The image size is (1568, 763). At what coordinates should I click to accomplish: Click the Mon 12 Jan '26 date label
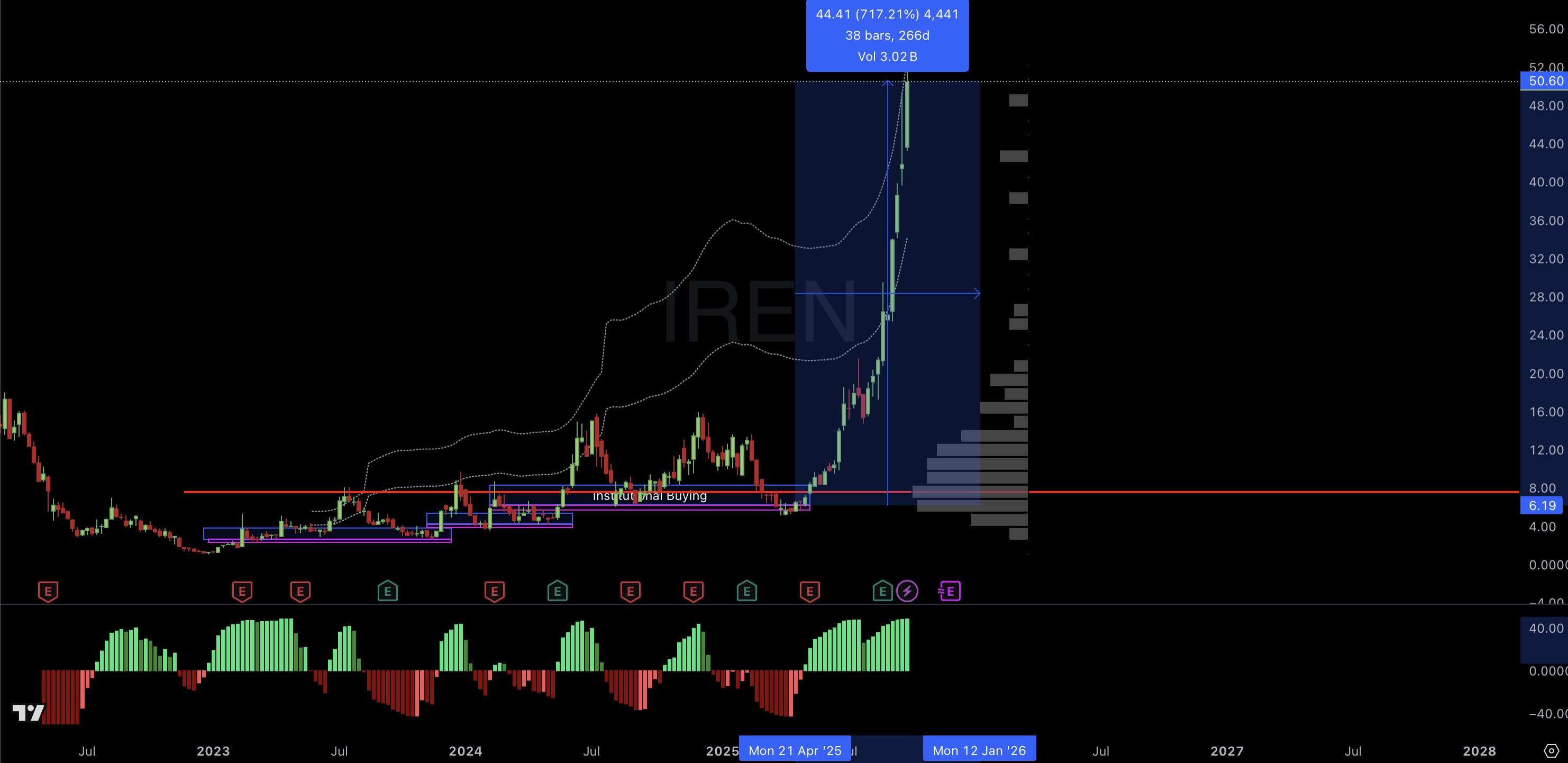[979, 750]
